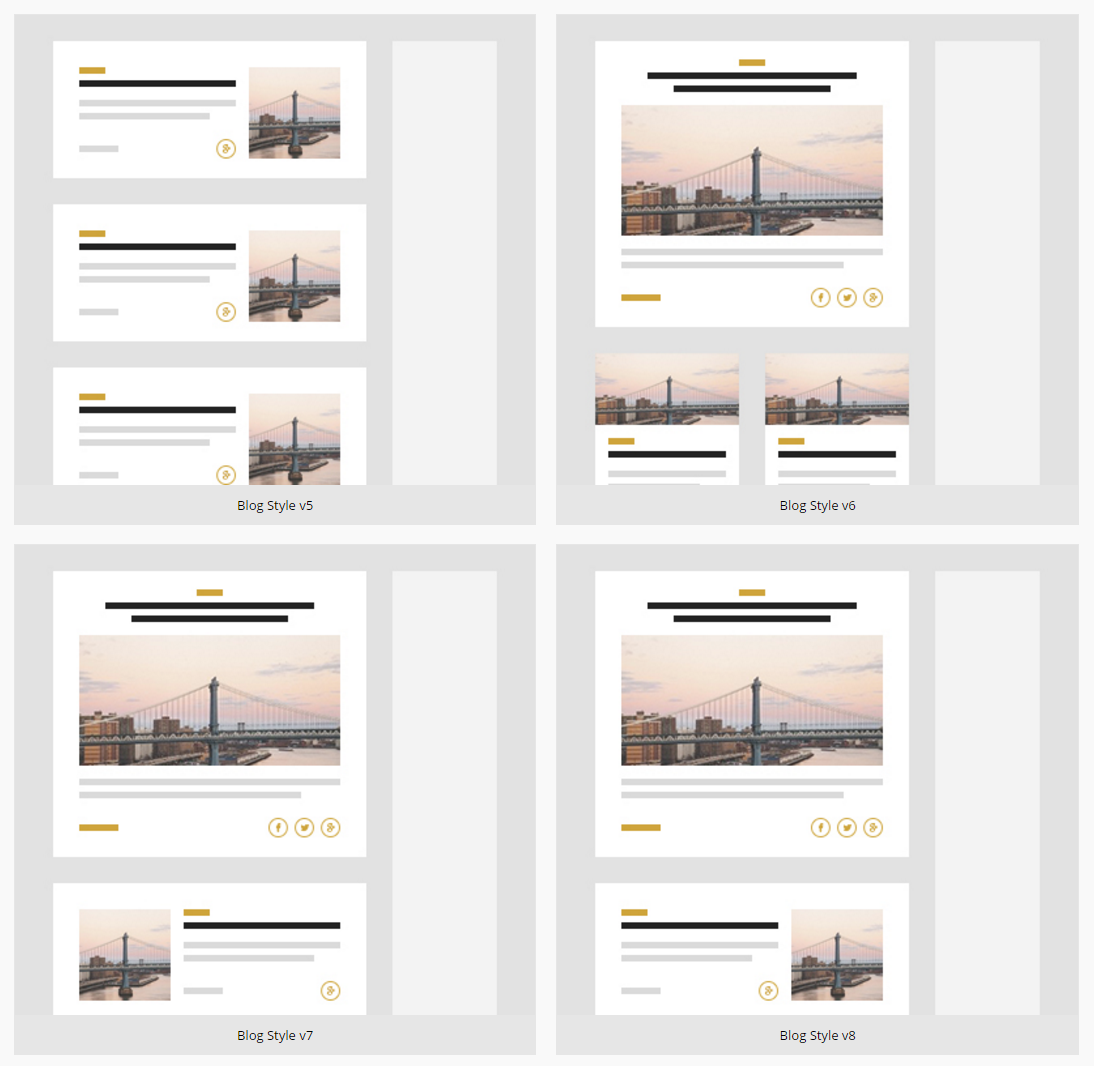Hit Facebook icon in Blog Style v8 preview
The width and height of the screenshot is (1094, 1066).
820,828
